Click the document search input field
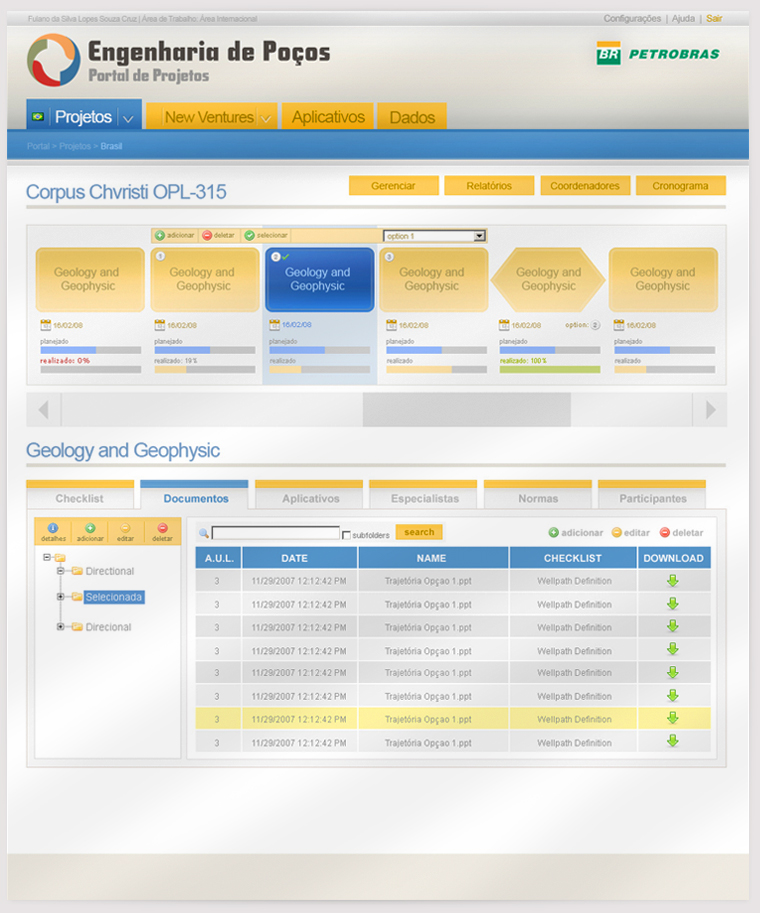 tap(275, 533)
